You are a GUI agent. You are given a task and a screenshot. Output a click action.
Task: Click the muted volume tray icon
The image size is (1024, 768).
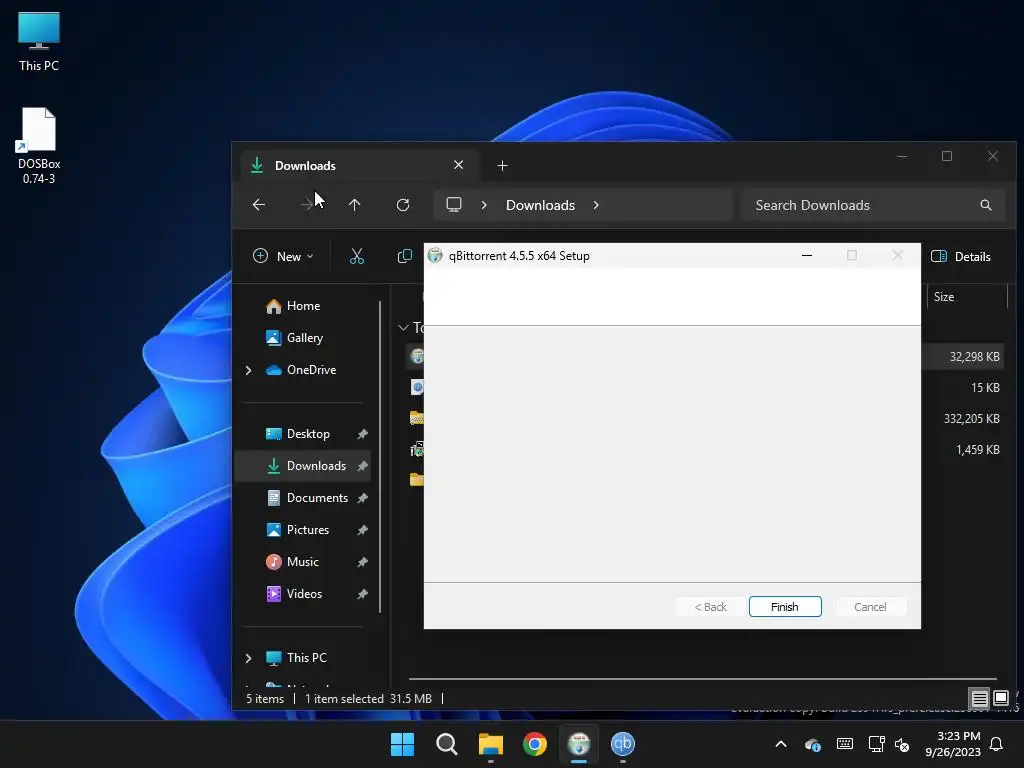click(x=902, y=744)
